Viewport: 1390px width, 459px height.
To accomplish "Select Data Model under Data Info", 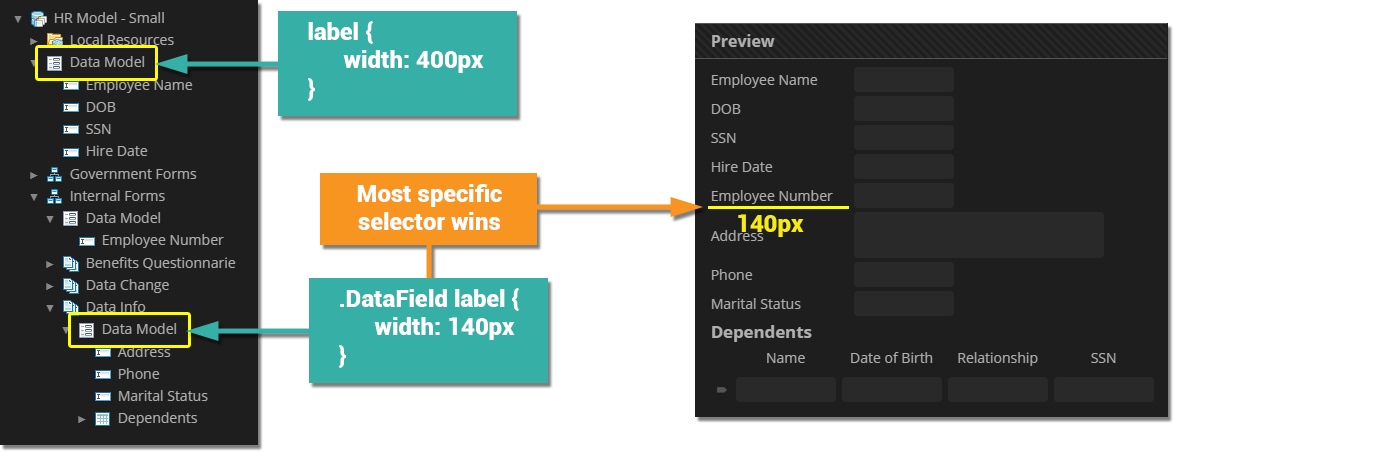I will click(139, 329).
